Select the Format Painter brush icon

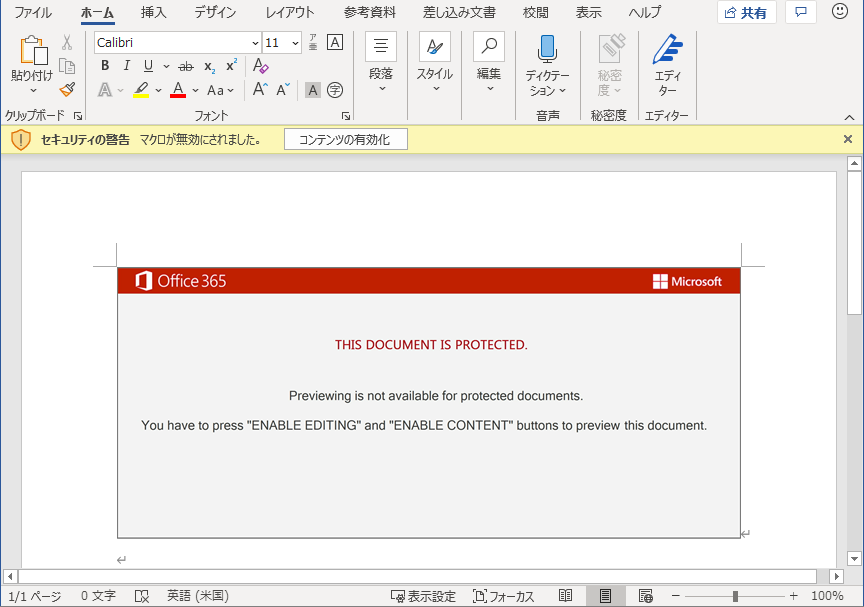67,90
